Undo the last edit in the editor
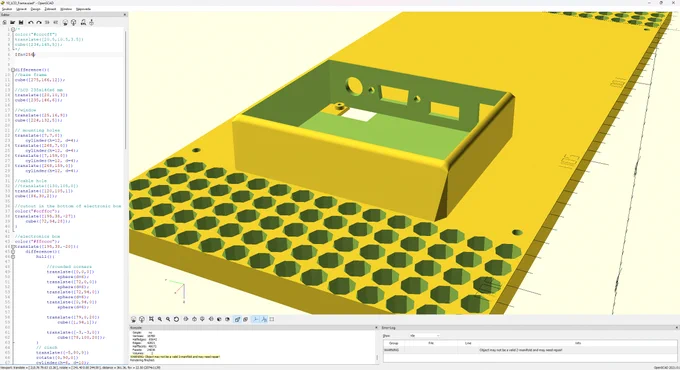Viewport: 680px width, 370px height. click(x=31, y=22)
